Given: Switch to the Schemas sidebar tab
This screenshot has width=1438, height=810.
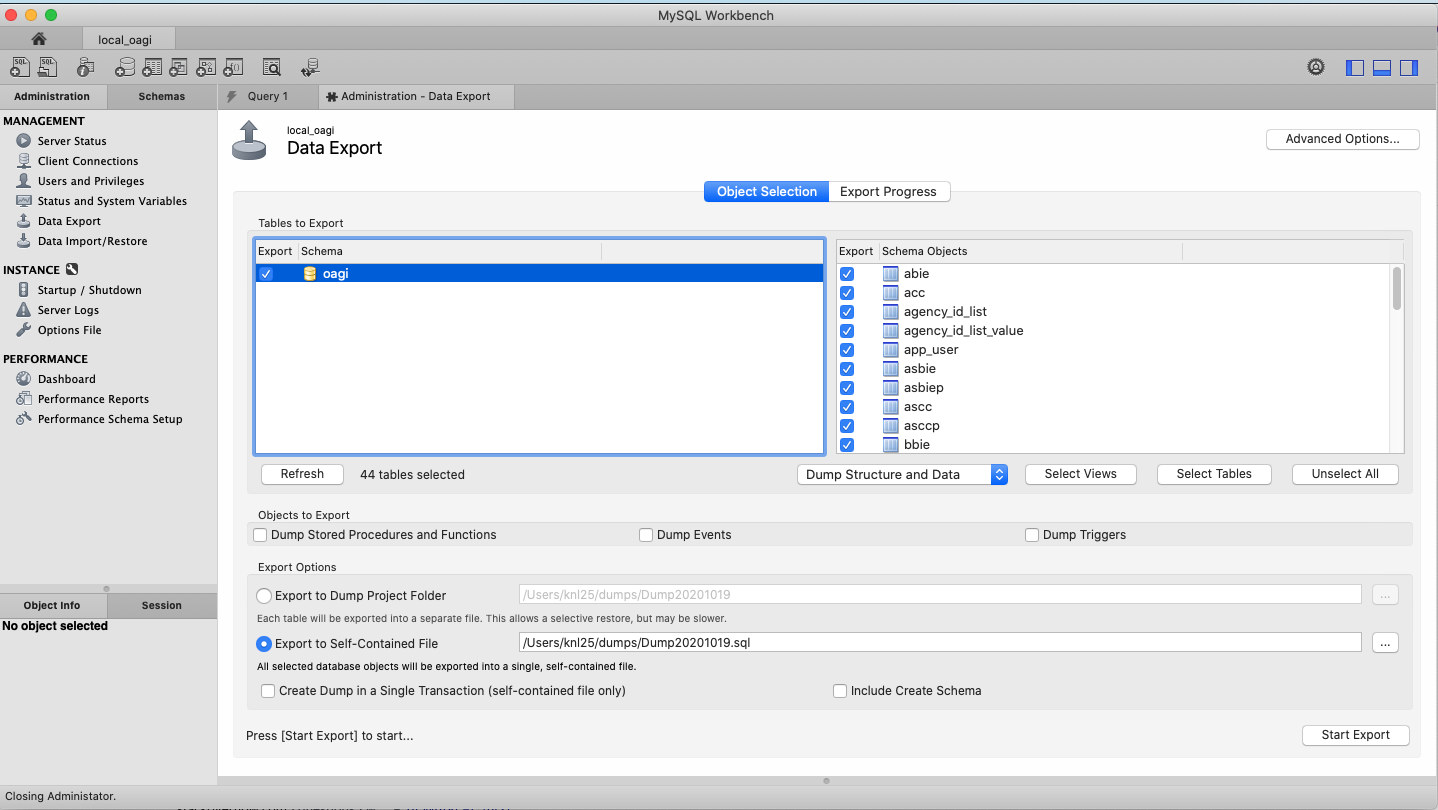Looking at the screenshot, I should point(162,97).
